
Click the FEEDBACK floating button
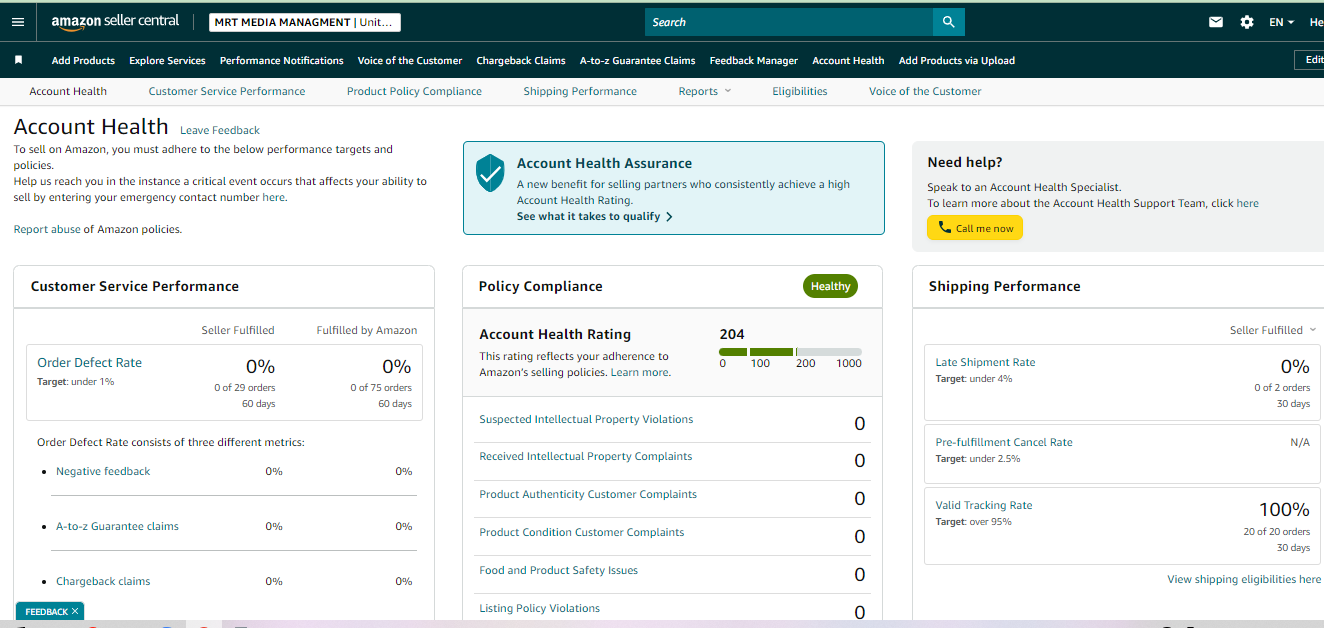coord(49,611)
